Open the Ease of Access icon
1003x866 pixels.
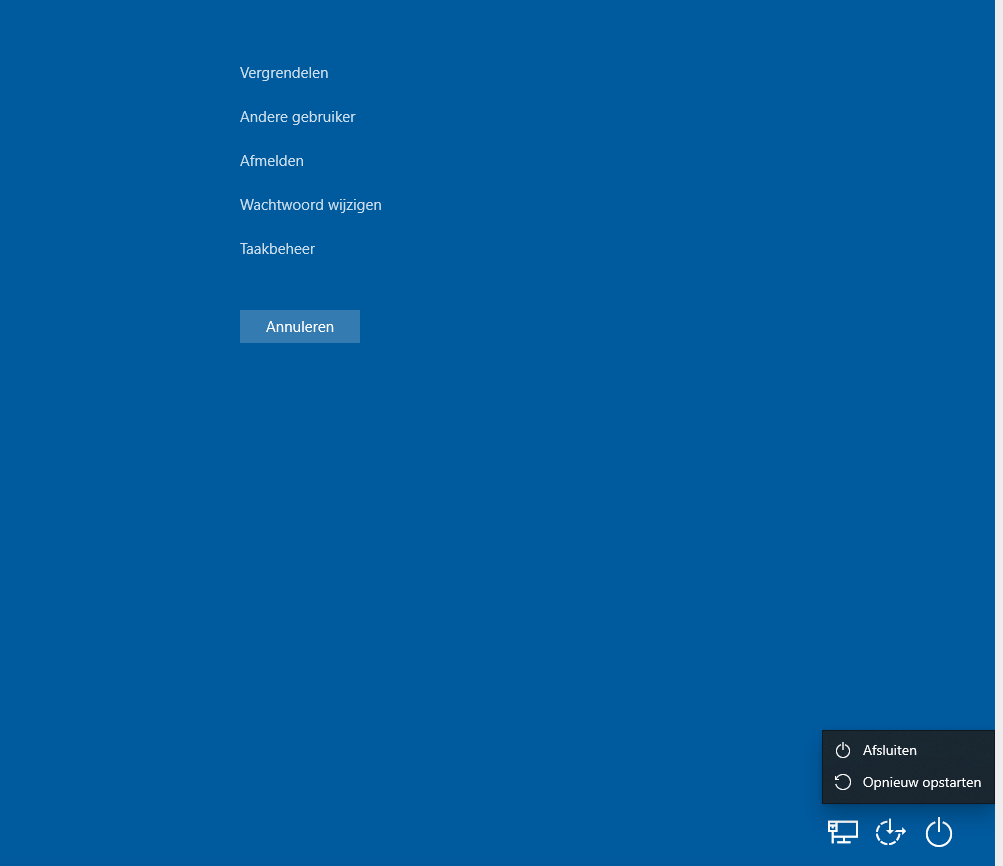[890, 832]
